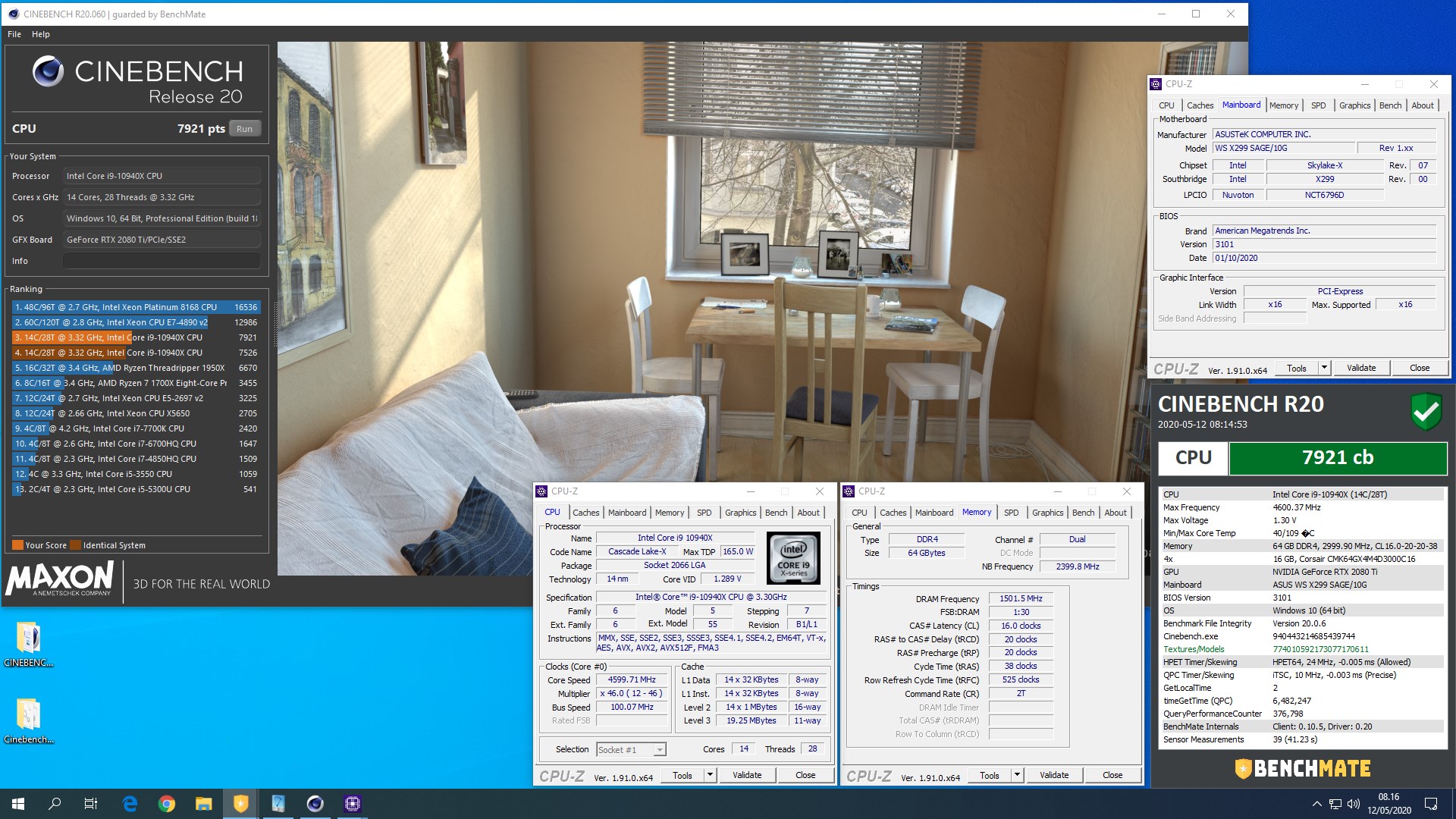This screenshot has width=1456, height=819.
Task: Click Tools button in Memory CPU-Z window
Action: (990, 775)
